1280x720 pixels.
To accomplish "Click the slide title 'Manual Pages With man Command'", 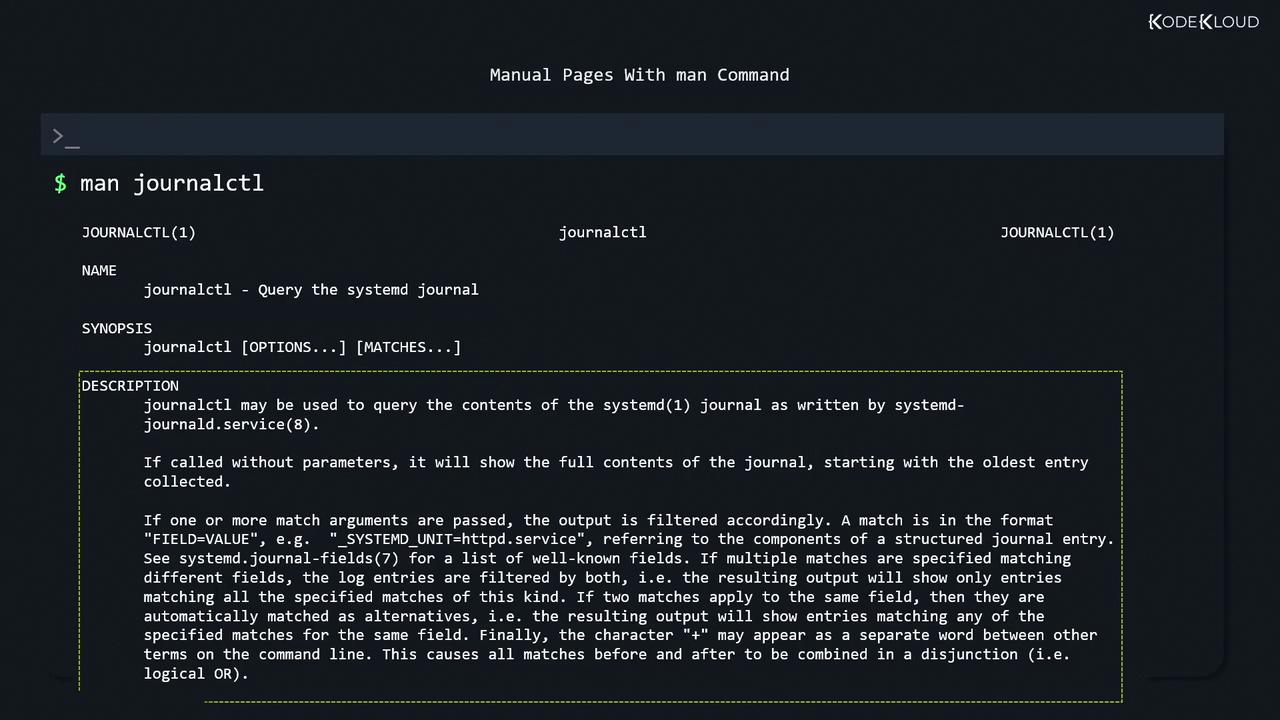I will pos(639,75).
